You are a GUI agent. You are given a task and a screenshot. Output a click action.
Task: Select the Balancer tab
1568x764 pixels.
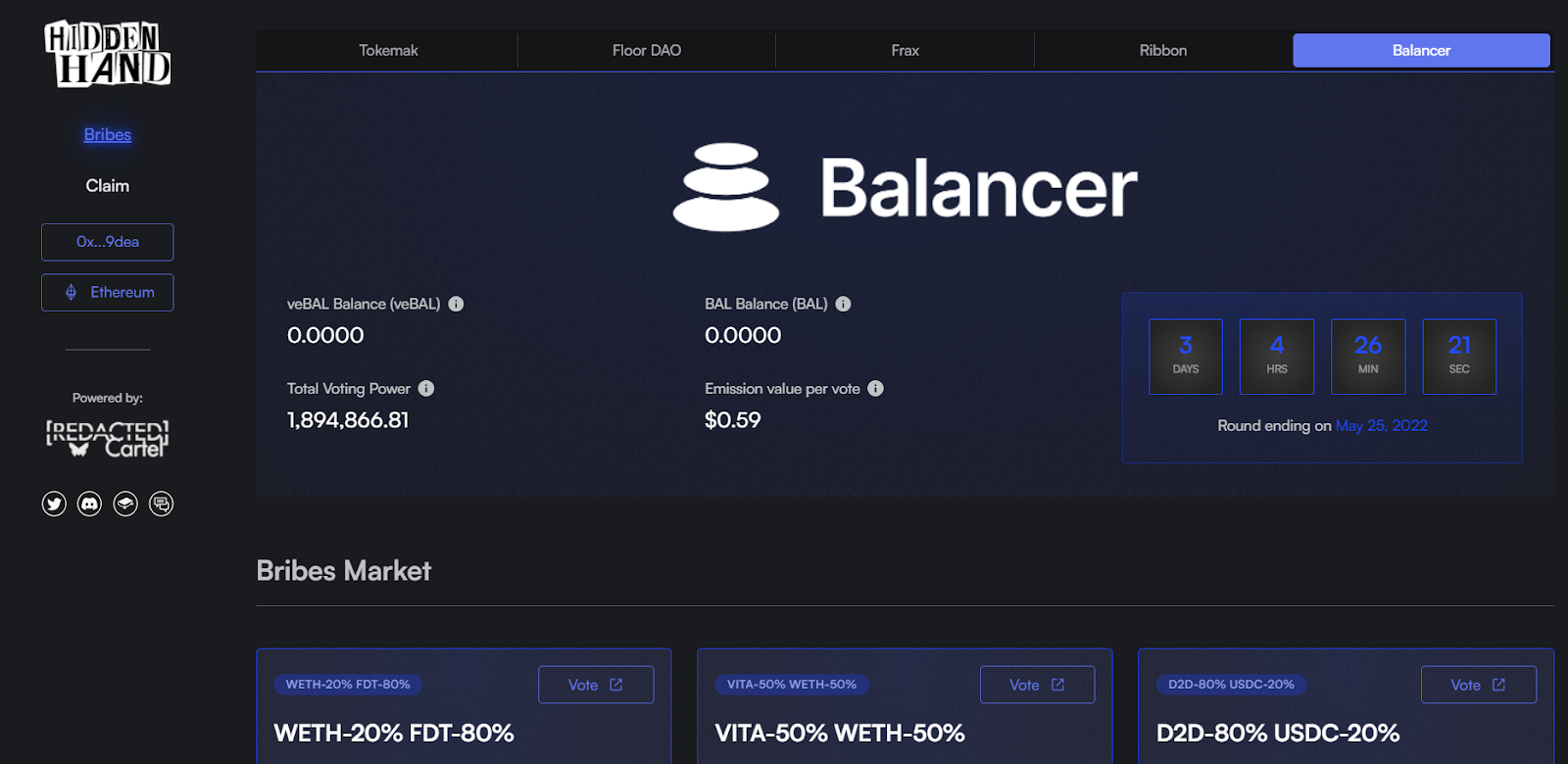coord(1421,50)
